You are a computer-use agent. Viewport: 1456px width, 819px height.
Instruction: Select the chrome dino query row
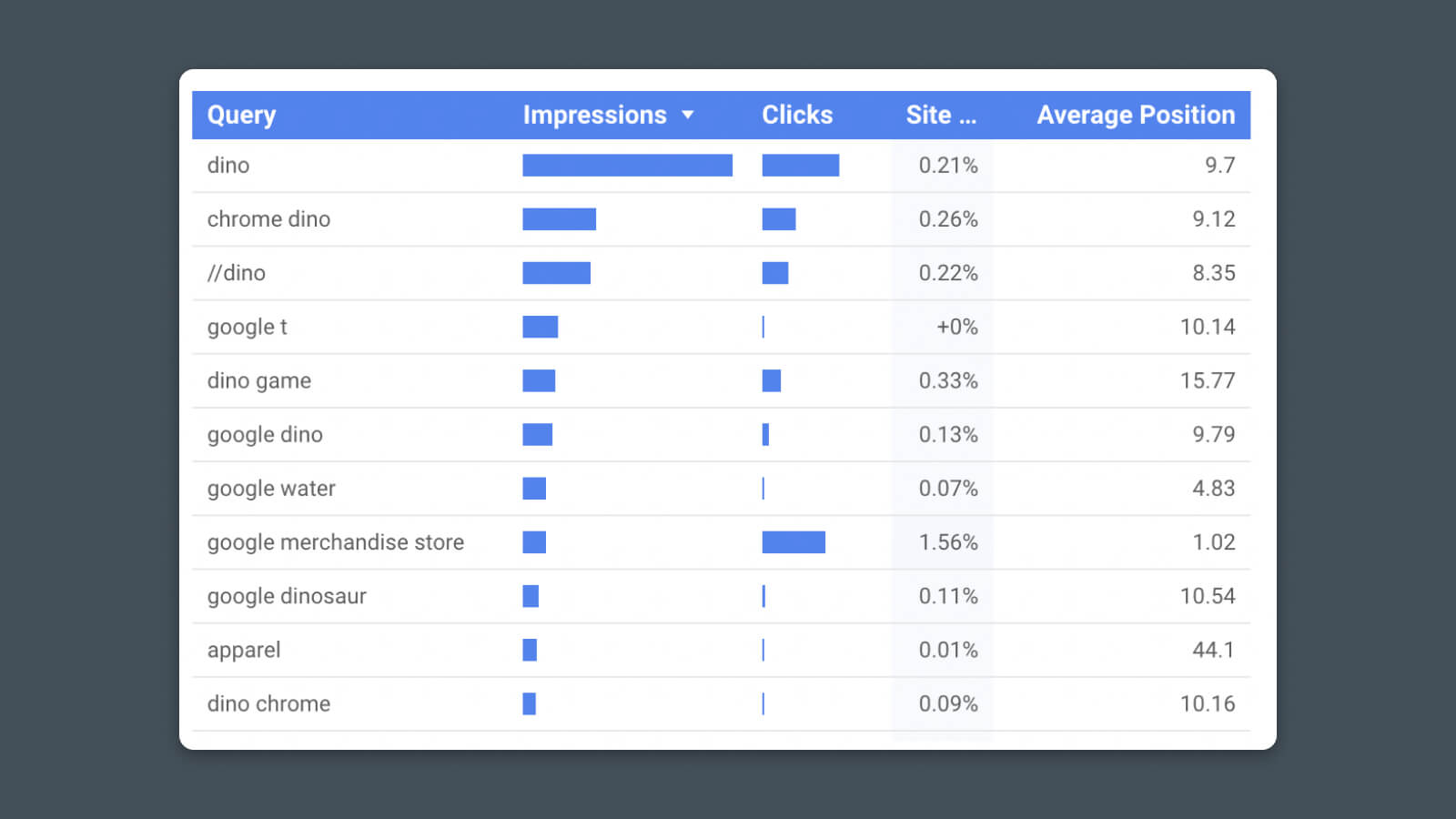coord(268,219)
